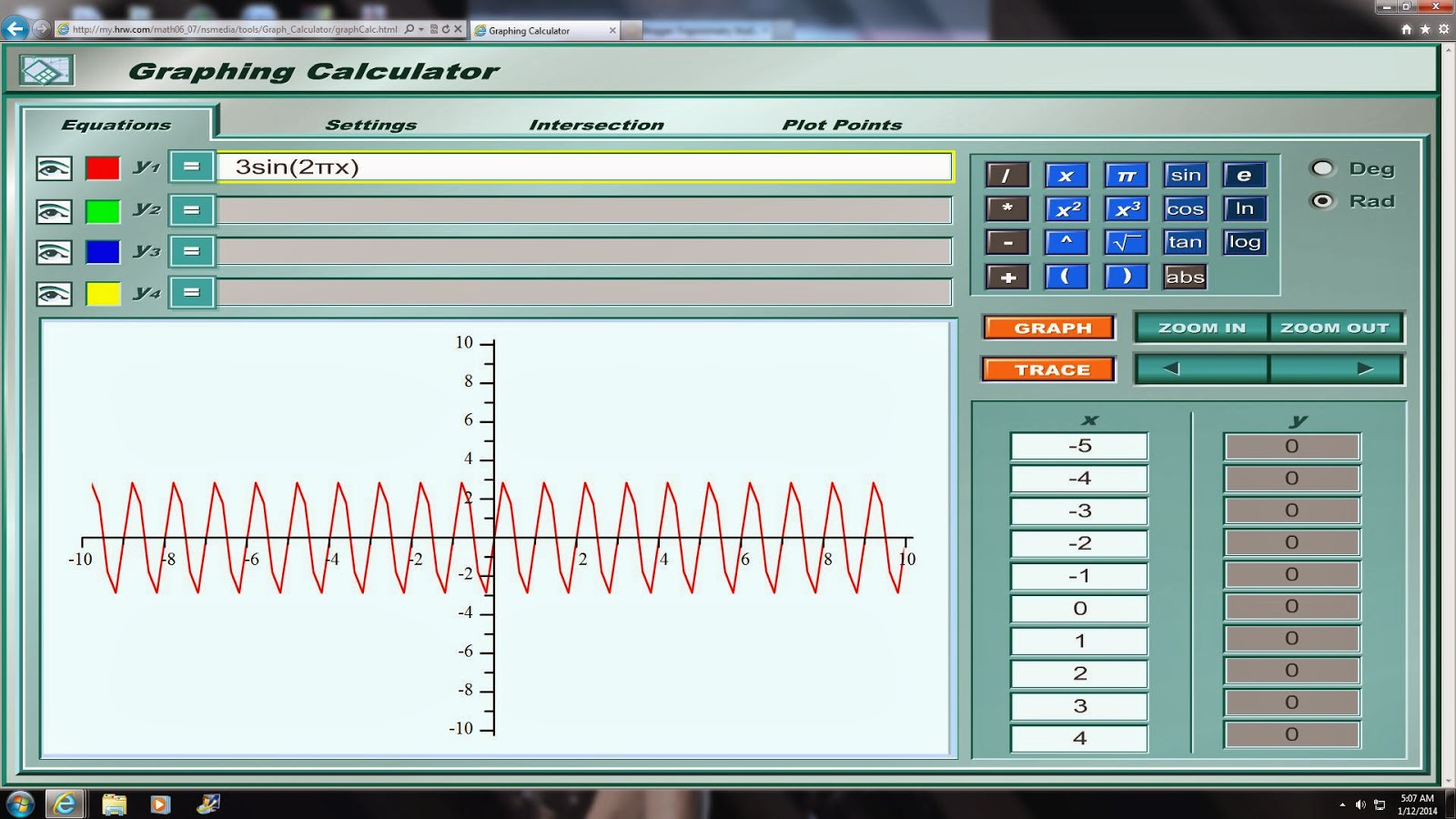Select the Rad angle mode
Viewport: 1456px width, 819px height.
point(1322,201)
